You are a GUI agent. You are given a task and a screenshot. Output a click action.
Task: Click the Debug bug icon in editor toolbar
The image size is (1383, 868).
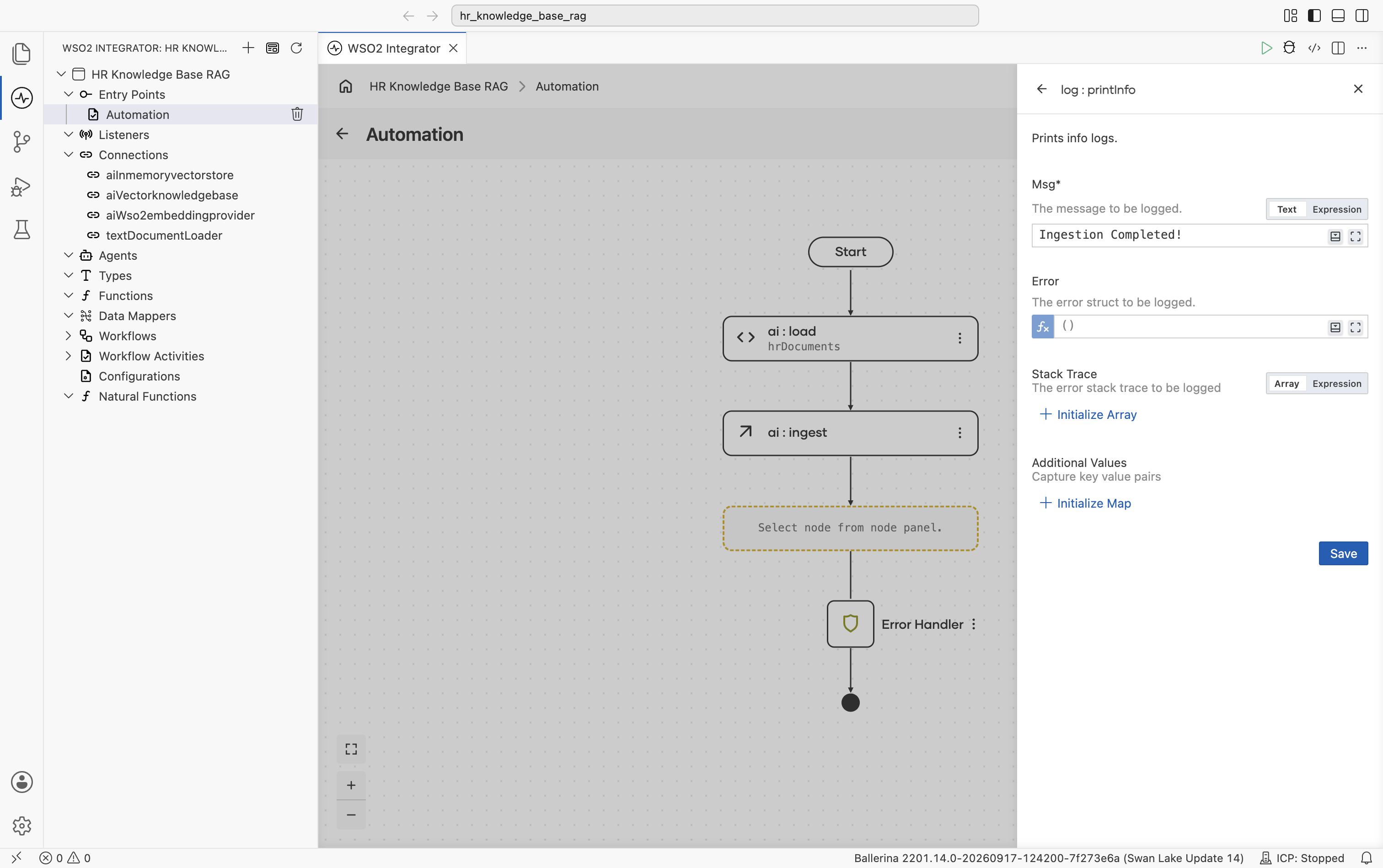[1289, 48]
